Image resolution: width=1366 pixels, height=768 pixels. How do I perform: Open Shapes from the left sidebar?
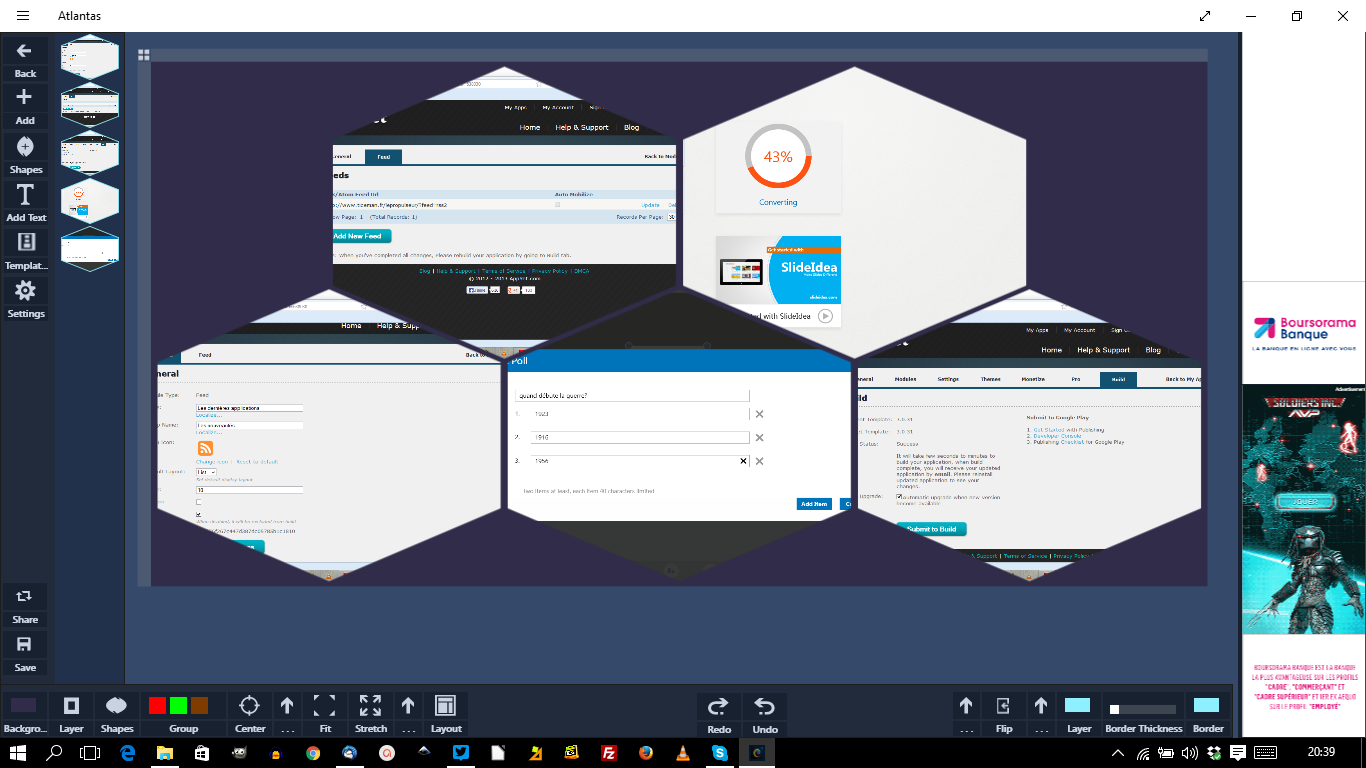[25, 147]
